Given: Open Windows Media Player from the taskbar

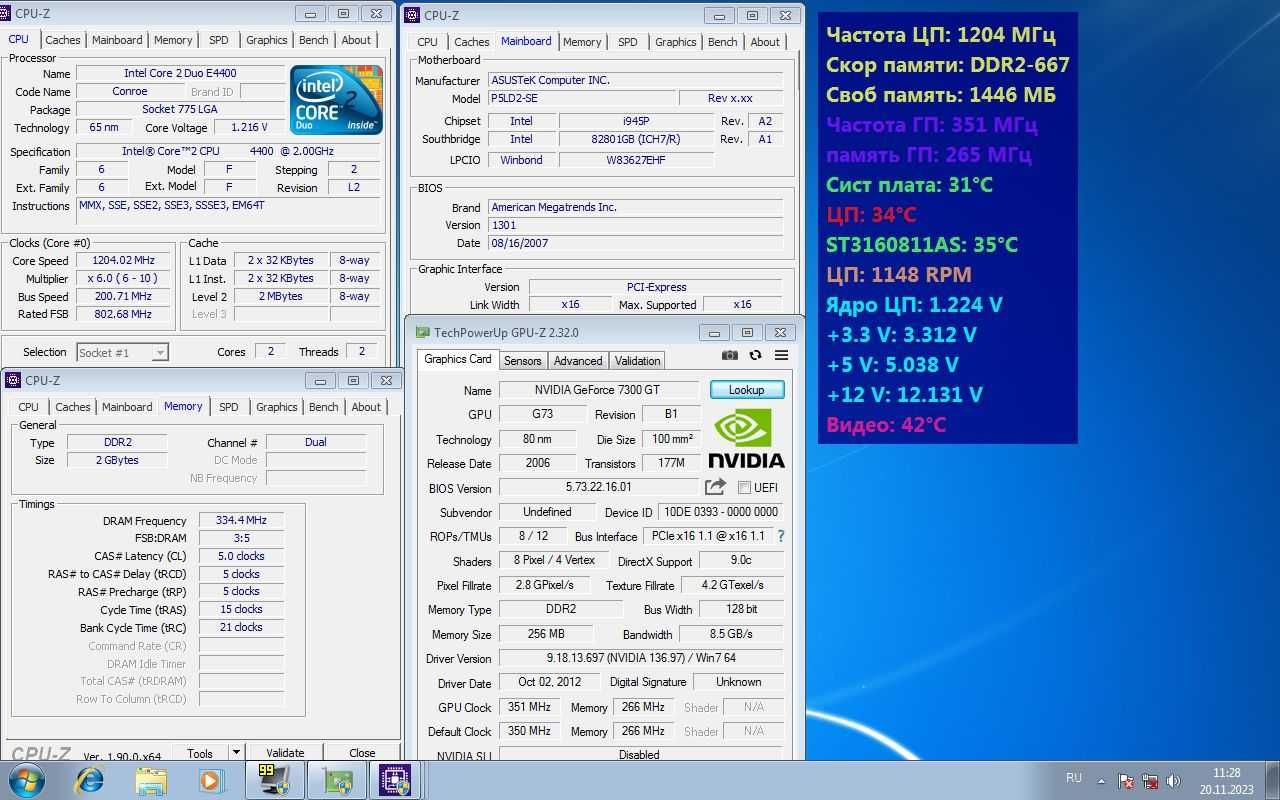Looking at the screenshot, I should coord(210,780).
